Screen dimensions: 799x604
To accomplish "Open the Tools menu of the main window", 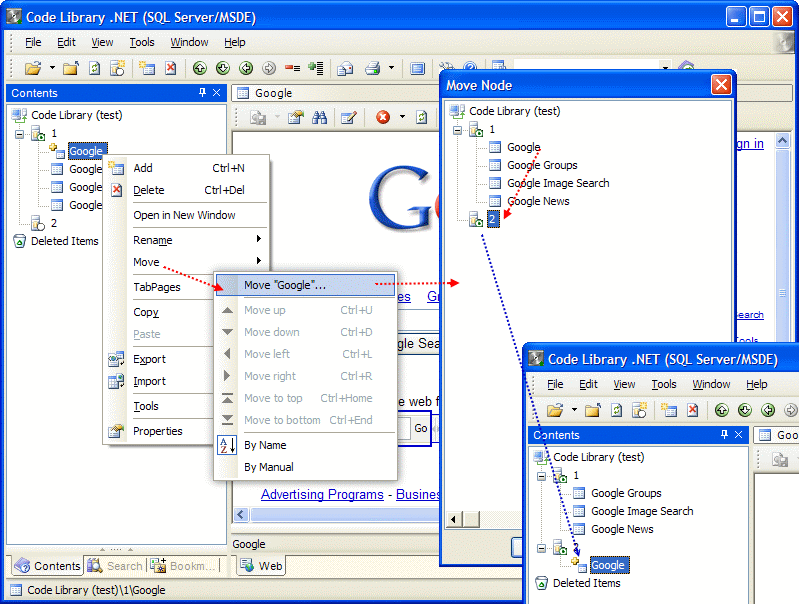I will click(x=142, y=42).
